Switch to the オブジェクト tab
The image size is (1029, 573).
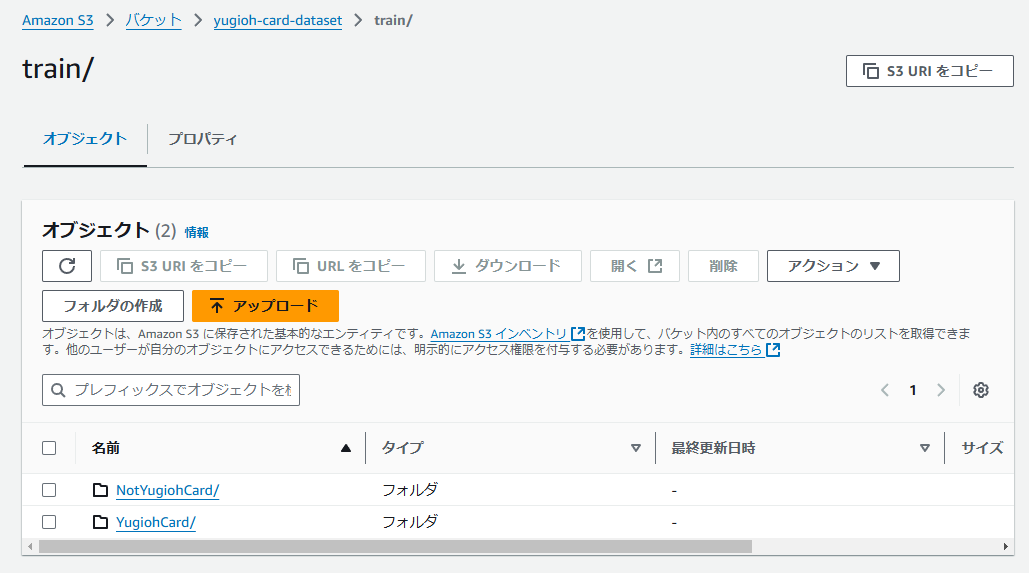tap(85, 139)
